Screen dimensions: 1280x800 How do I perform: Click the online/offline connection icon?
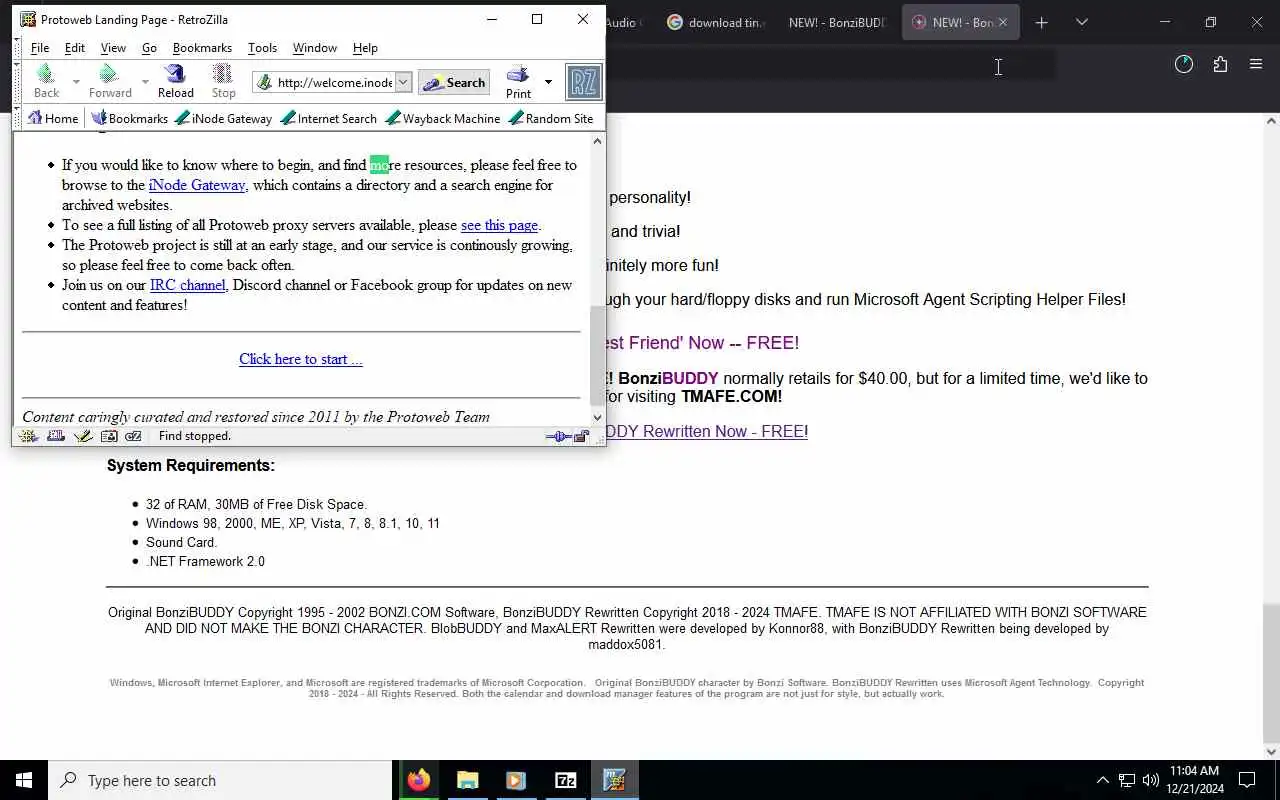558,436
